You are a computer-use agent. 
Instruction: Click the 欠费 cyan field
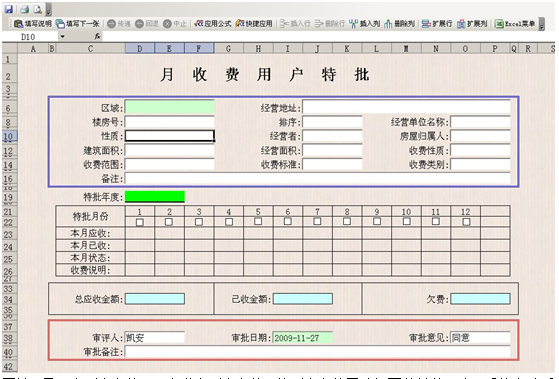click(480, 298)
